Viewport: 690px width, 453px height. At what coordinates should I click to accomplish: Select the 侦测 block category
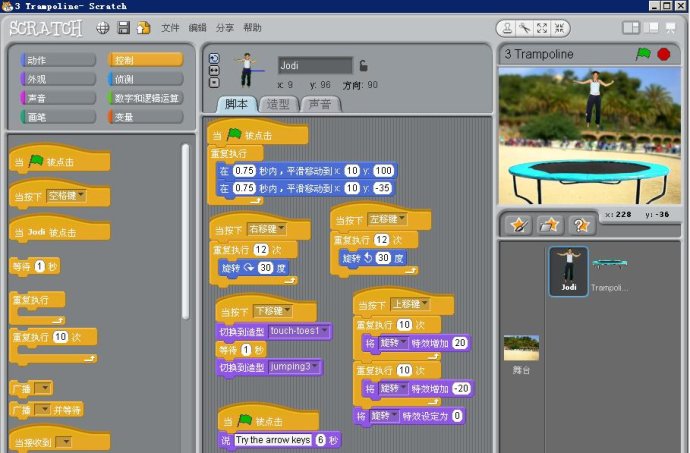pyautogui.click(x=145, y=79)
